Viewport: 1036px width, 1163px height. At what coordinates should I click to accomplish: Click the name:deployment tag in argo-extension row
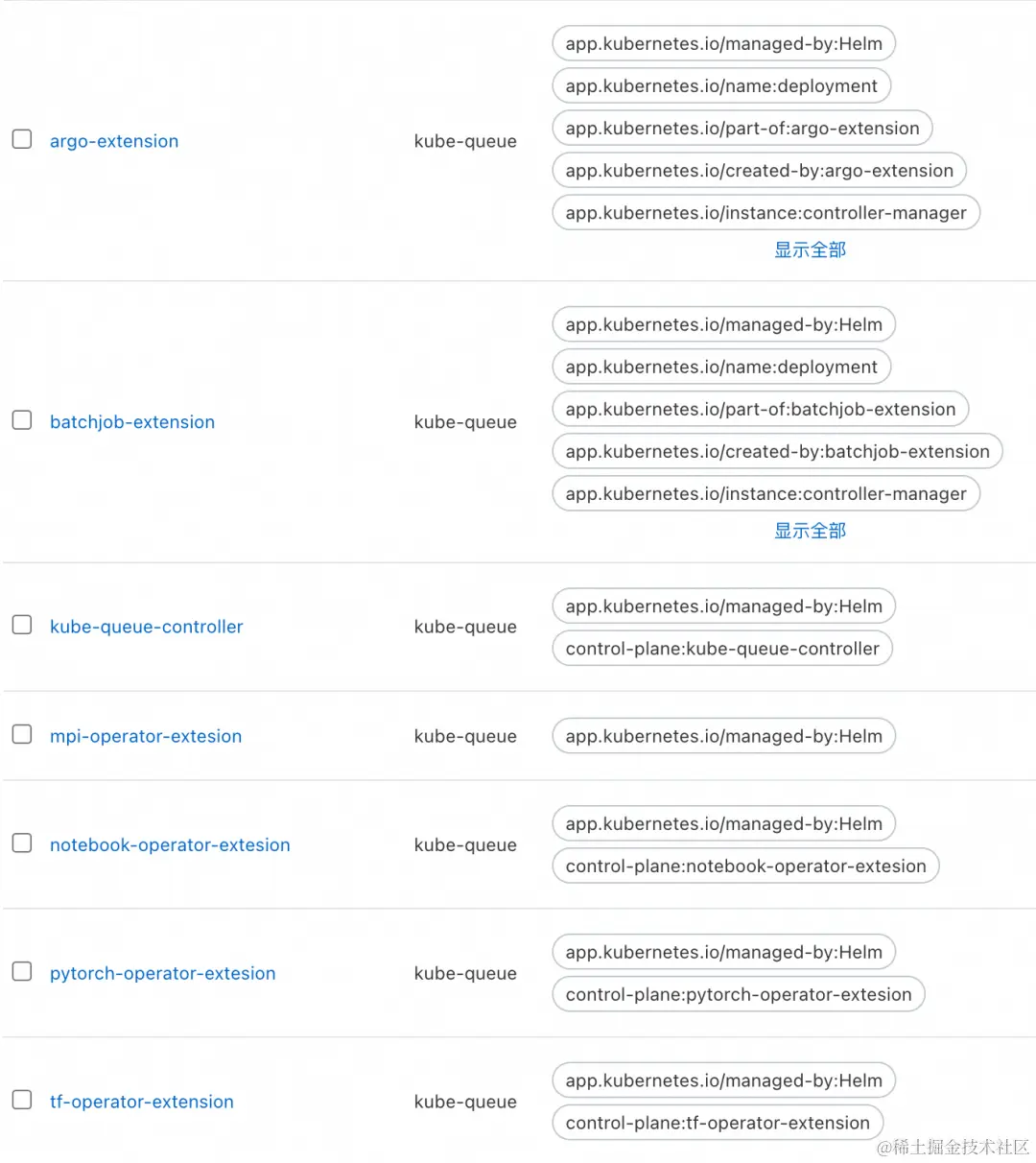click(x=721, y=85)
